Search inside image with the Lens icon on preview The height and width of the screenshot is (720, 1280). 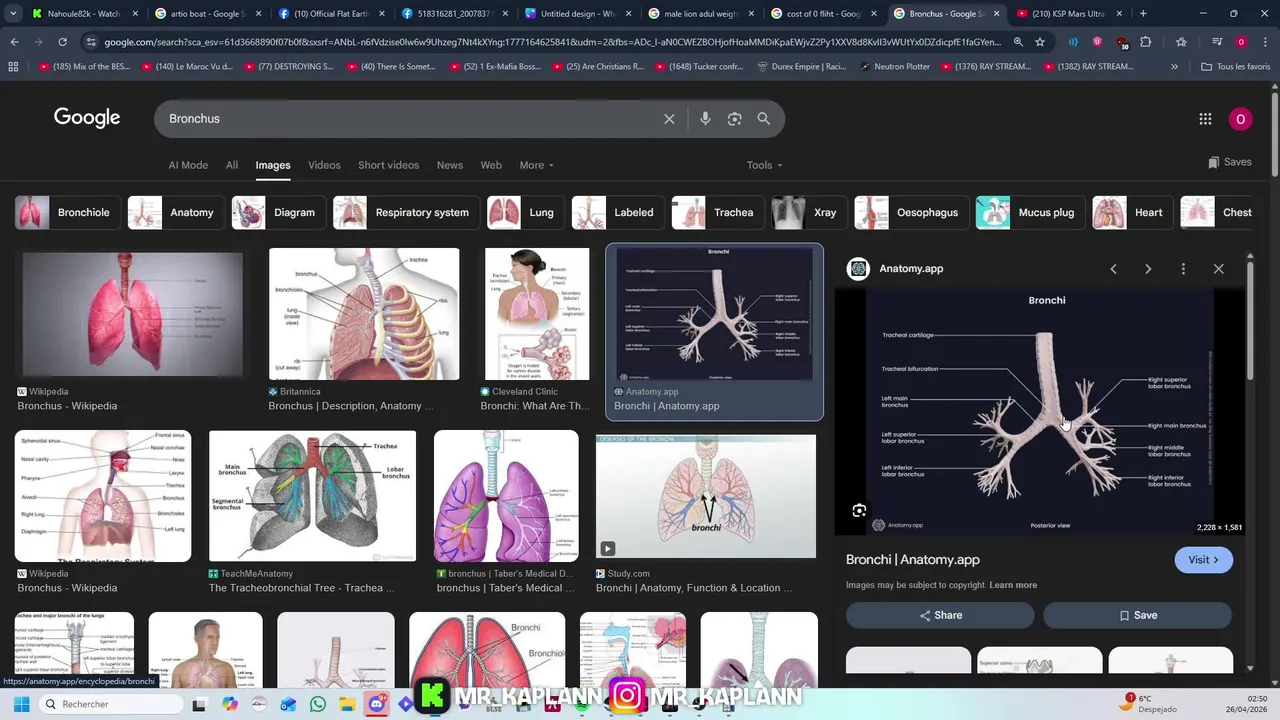[859, 511]
